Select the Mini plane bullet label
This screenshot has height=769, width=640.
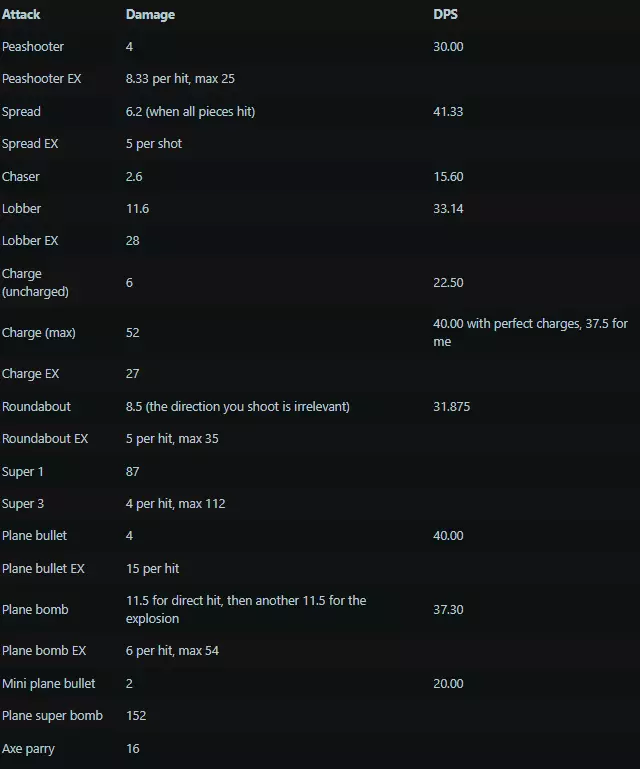[x=49, y=684]
